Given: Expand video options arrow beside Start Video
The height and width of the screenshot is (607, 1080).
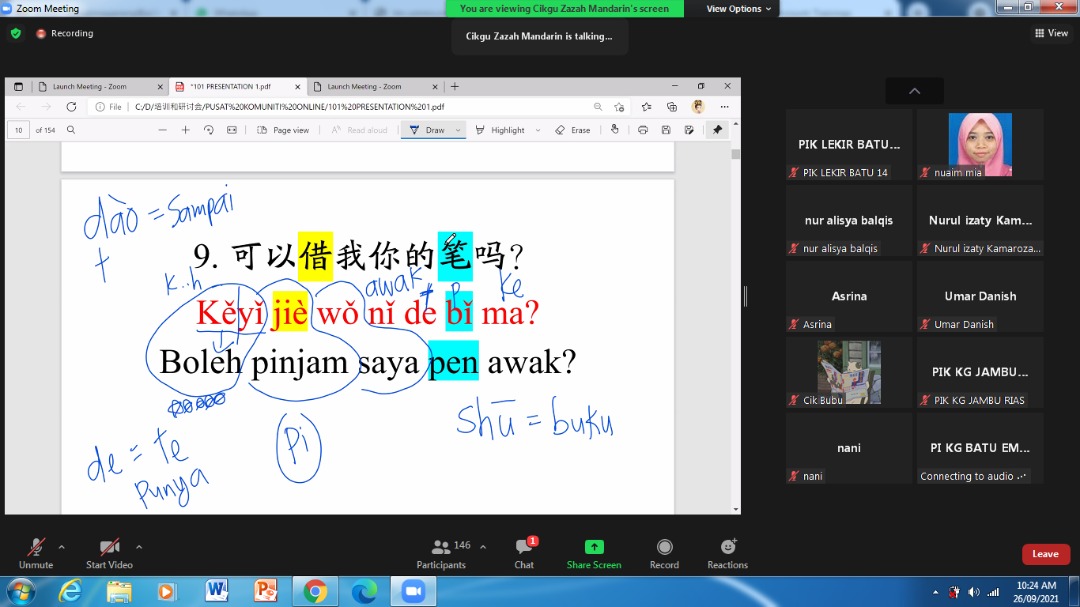Looking at the screenshot, I should tap(139, 547).
